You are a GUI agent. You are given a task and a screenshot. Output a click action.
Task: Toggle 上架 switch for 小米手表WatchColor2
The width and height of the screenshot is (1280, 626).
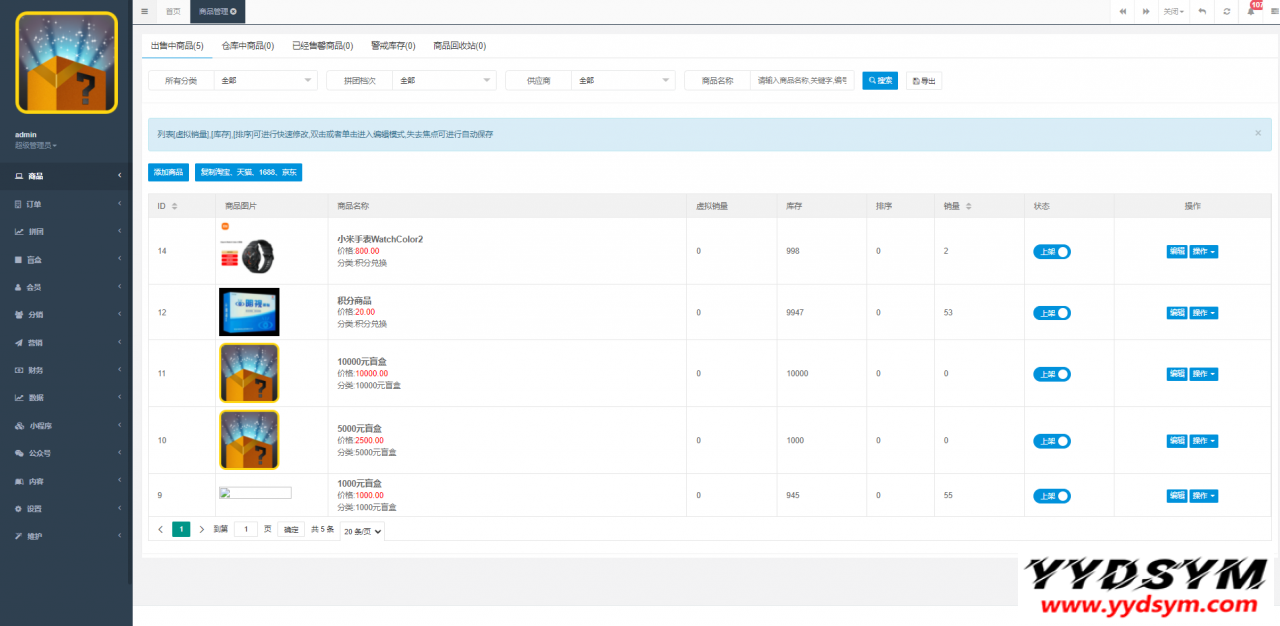[x=1051, y=252]
